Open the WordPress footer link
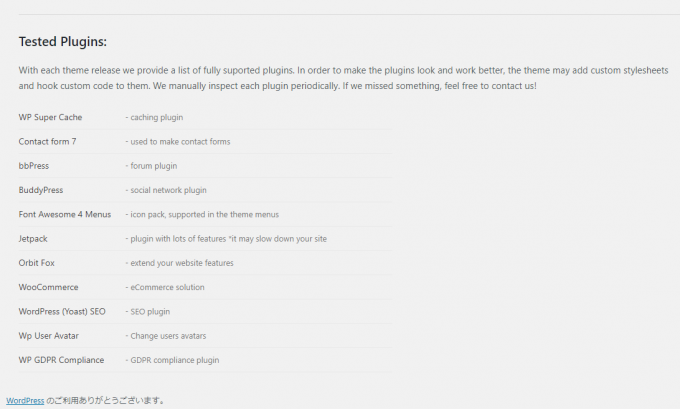Viewport: 680px width, 409px height. pos(25,401)
